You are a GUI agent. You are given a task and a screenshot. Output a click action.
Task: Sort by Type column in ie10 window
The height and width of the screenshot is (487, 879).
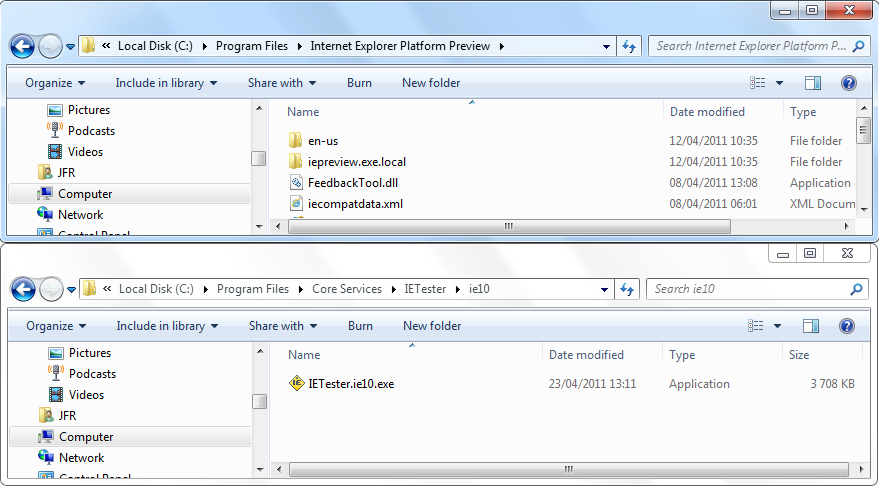click(x=682, y=355)
